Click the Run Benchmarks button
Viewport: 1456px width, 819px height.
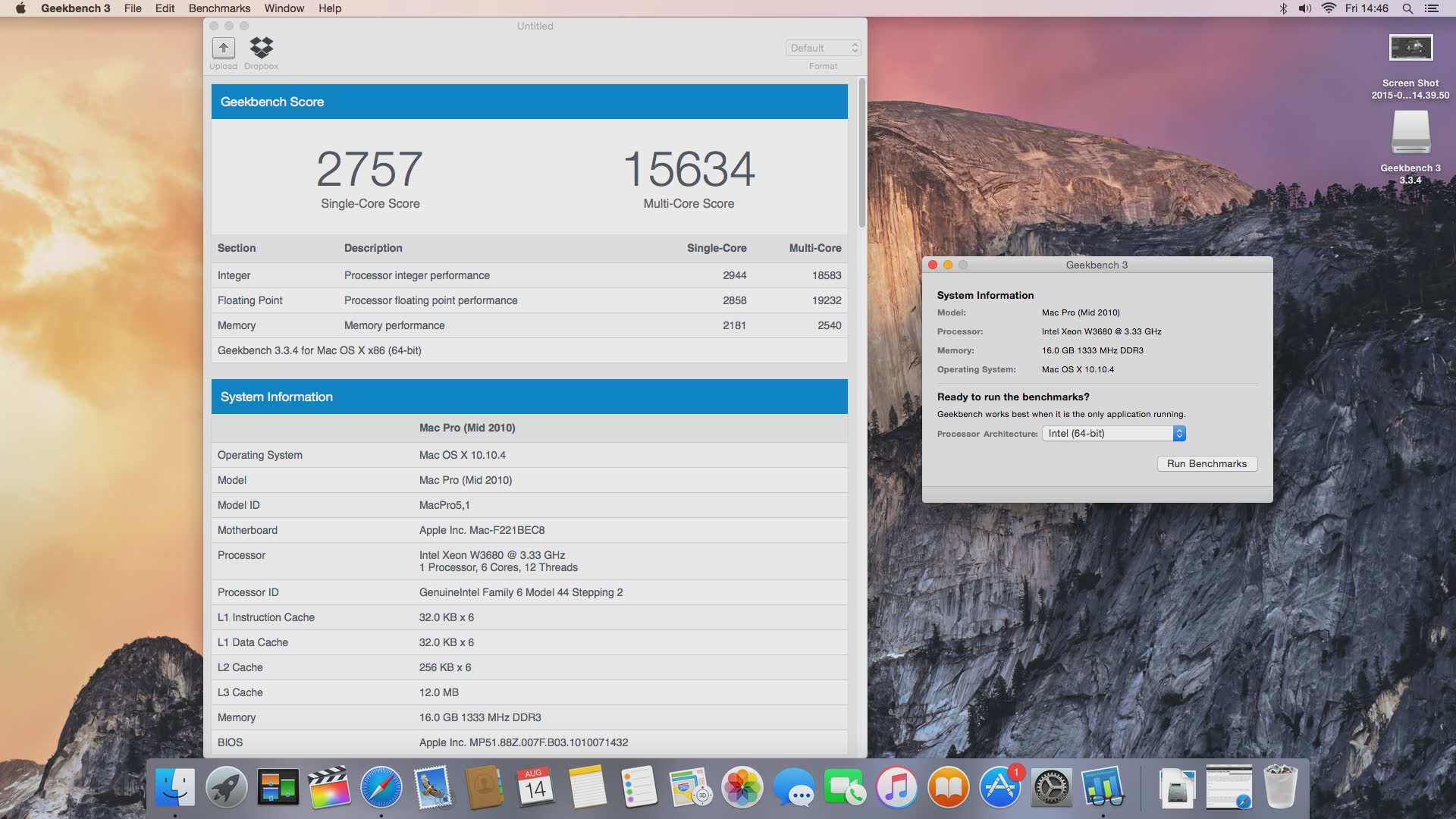[1207, 463]
